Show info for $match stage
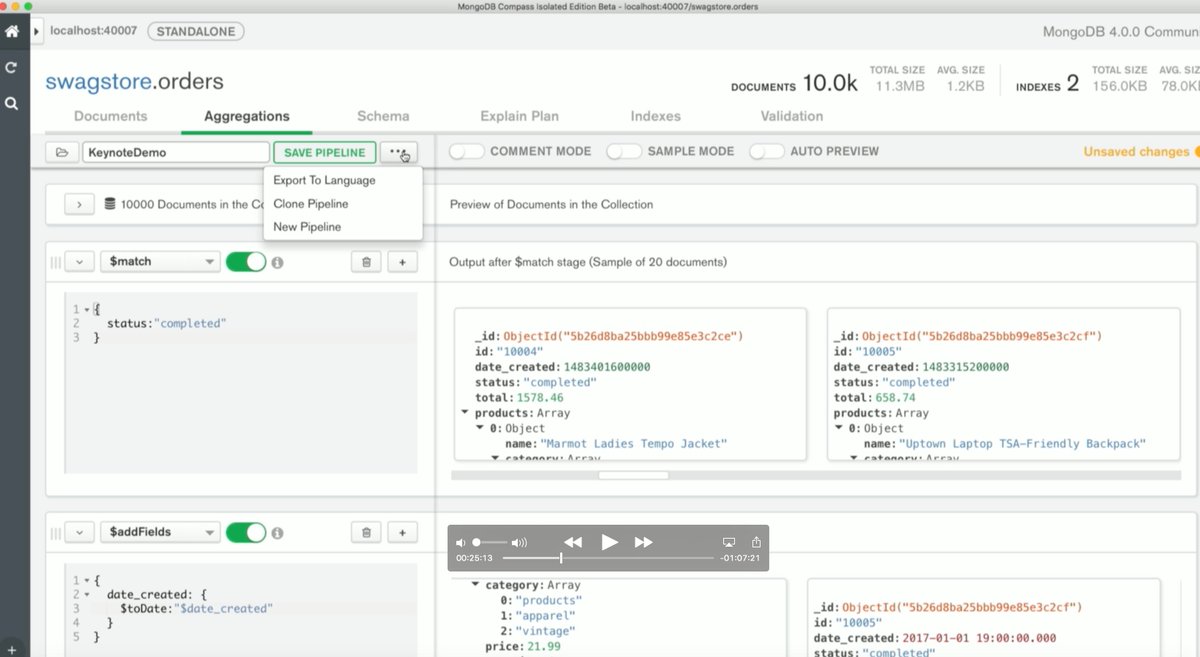This screenshot has height=657, width=1200. pyautogui.click(x=278, y=262)
